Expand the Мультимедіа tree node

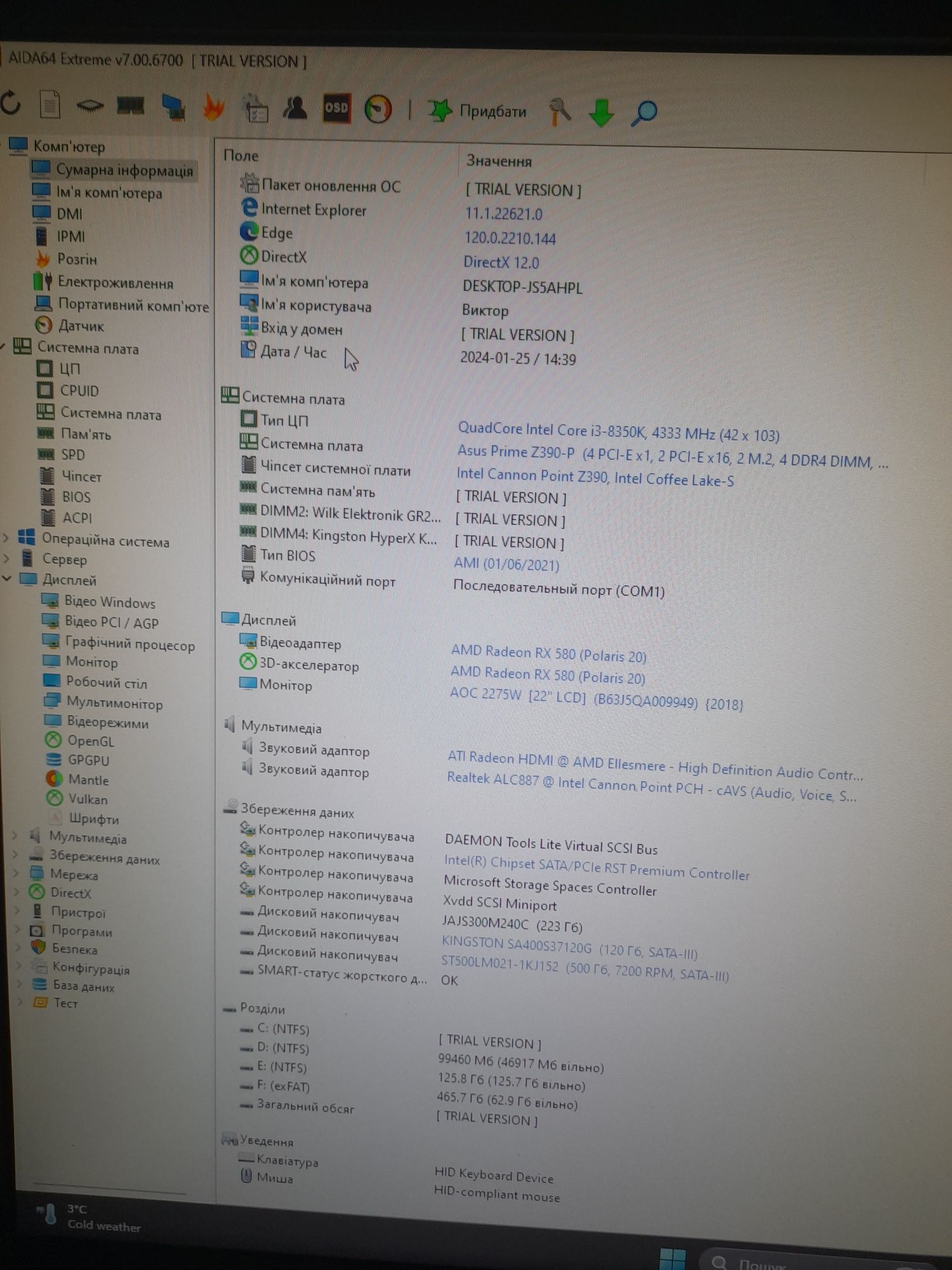(15, 836)
